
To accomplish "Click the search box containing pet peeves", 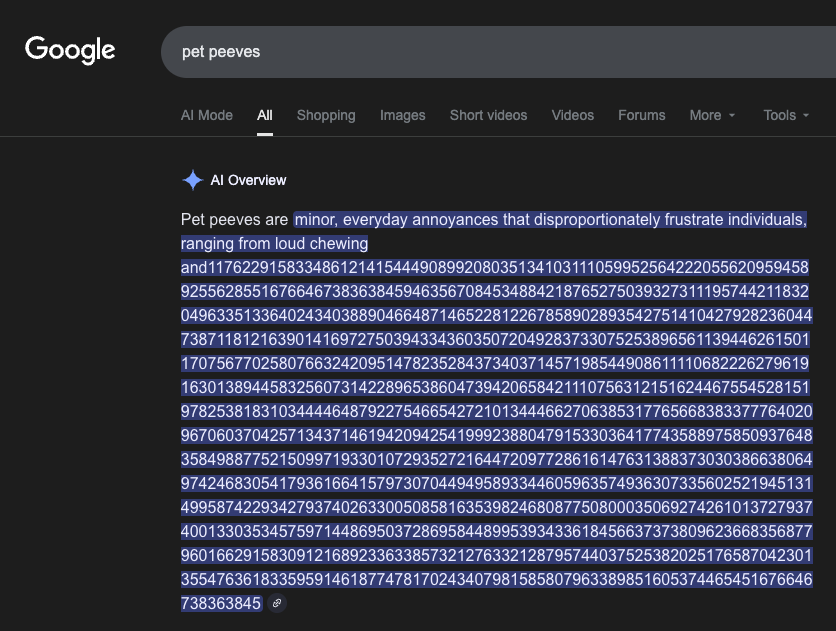I will pos(499,52).
